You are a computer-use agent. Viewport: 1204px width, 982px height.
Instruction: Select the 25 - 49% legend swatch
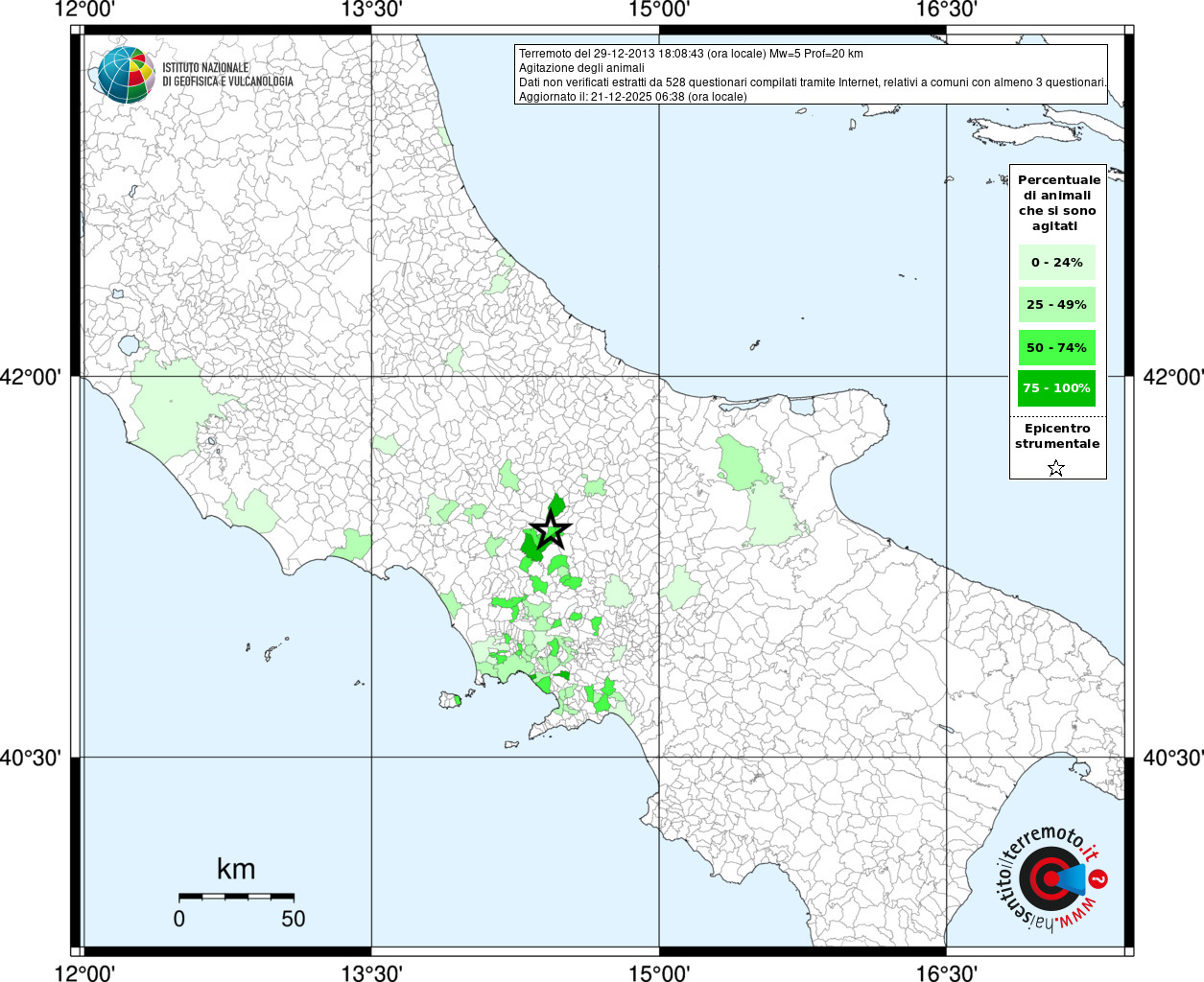1056,305
